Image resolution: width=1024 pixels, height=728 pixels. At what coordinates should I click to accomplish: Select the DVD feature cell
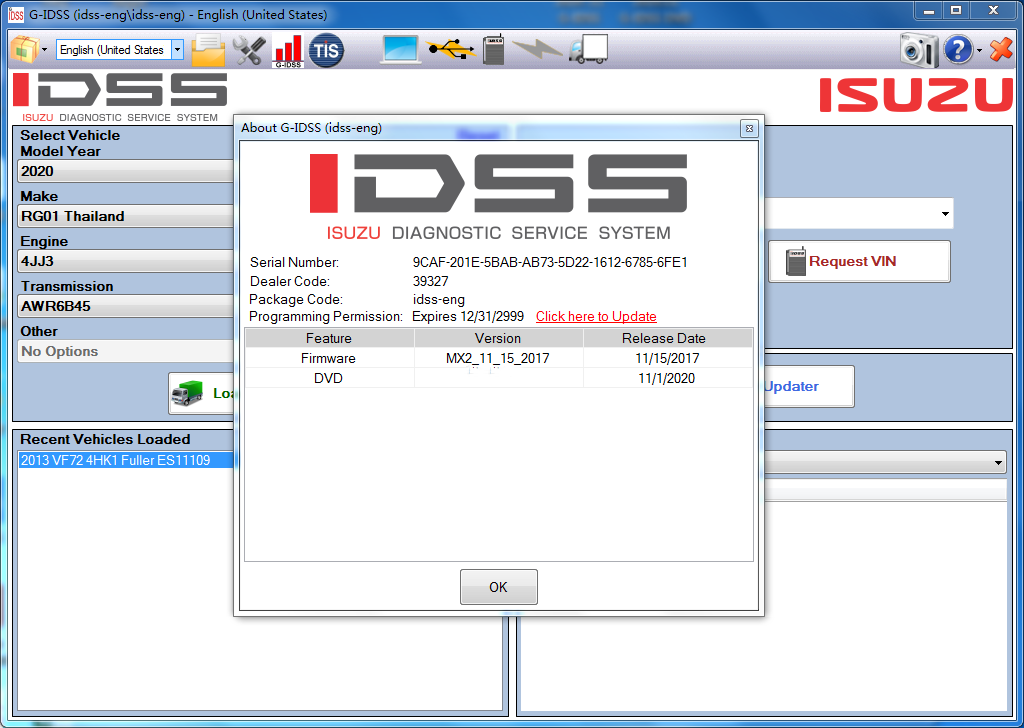[x=328, y=378]
